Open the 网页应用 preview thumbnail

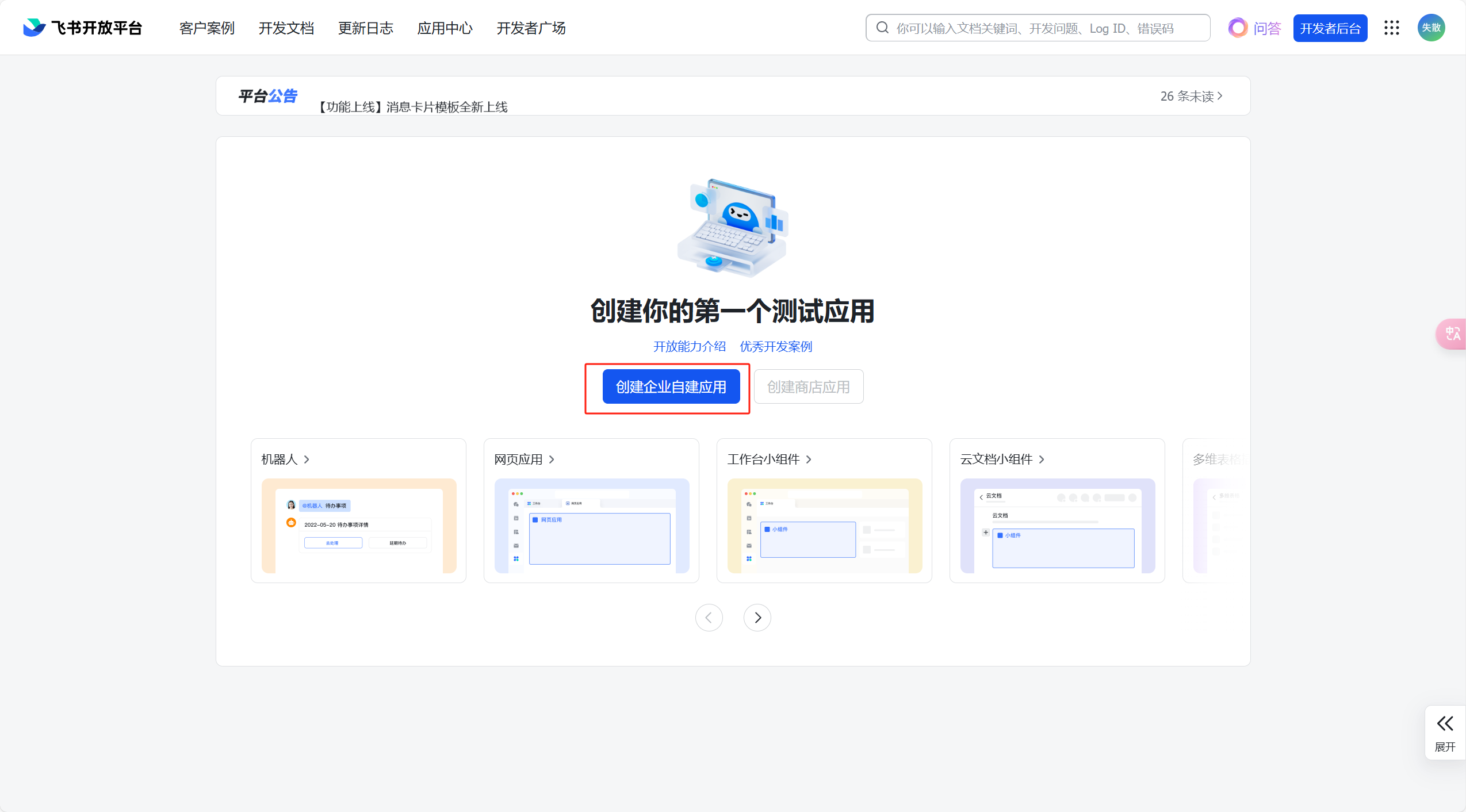pos(591,526)
